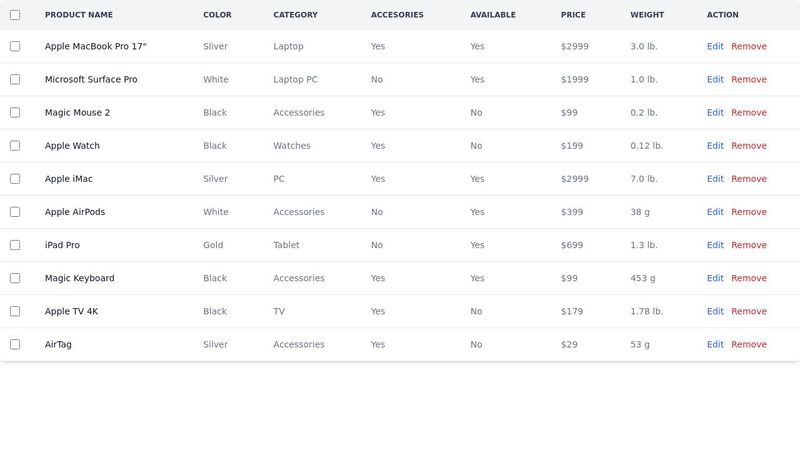Edit the Apple TV 4K product
800x450 pixels.
(x=715, y=311)
